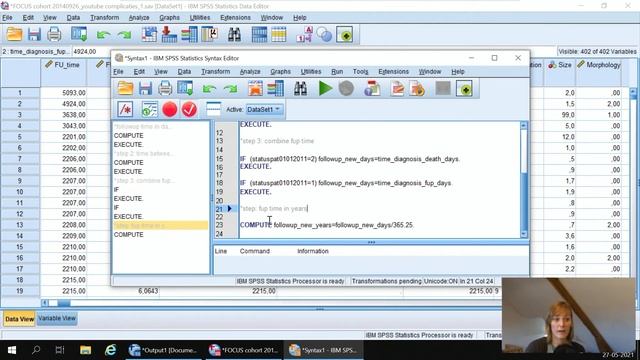Viewport: 640px width, 360px height.
Task: Click line 23 COMPUTE followup_new_years syntax
Action: pos(327,225)
